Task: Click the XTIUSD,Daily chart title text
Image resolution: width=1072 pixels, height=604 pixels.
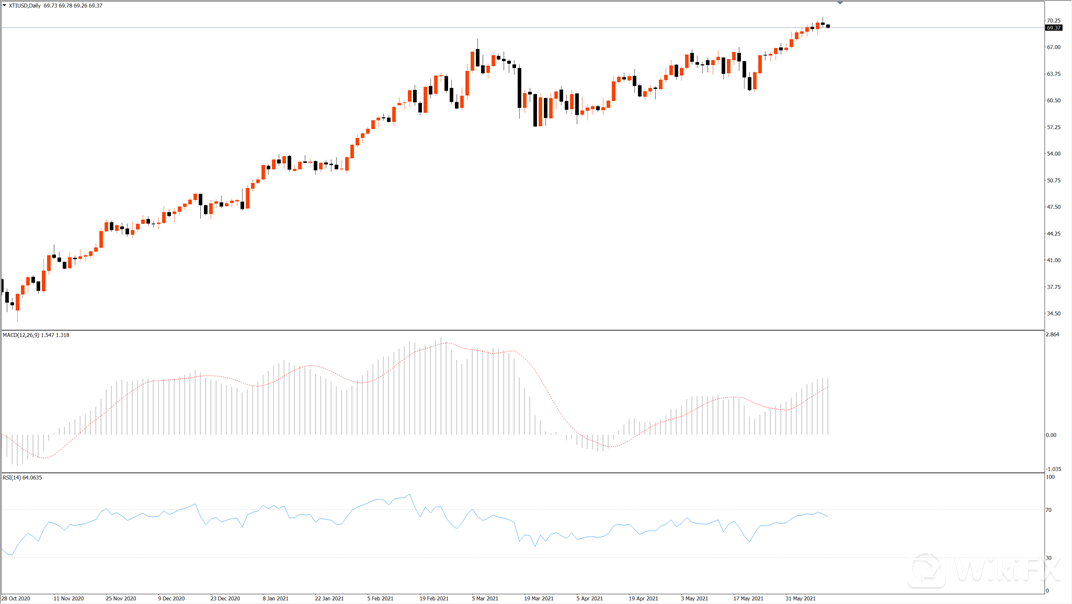Action: [x=25, y=5]
